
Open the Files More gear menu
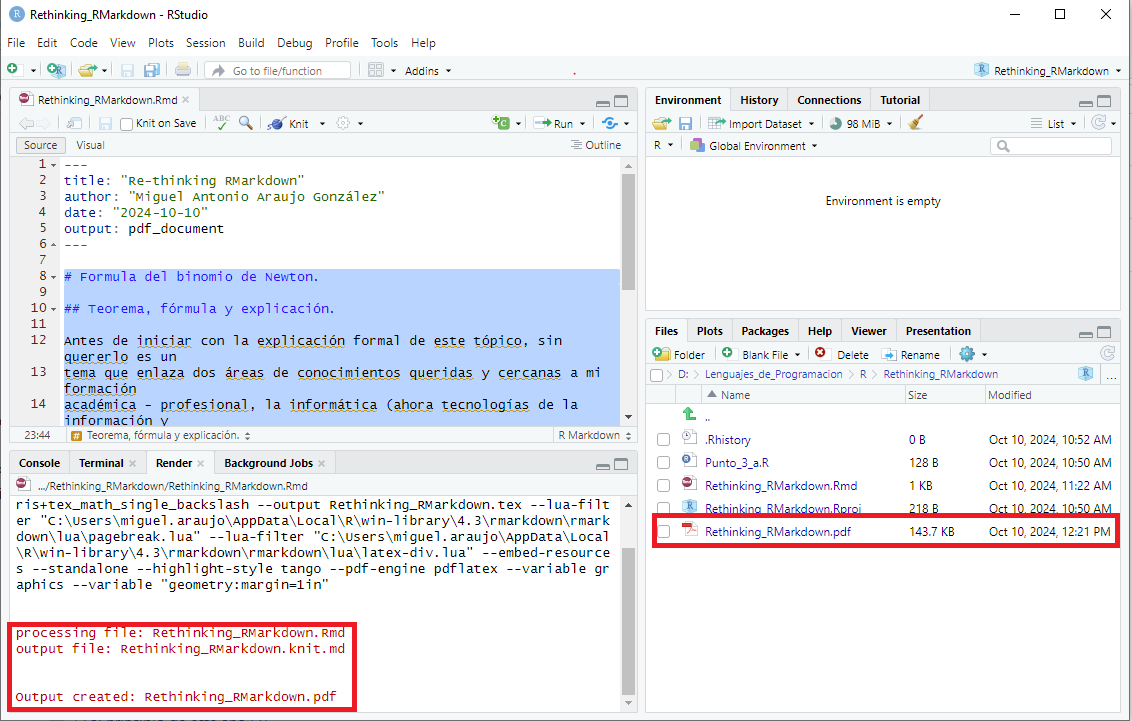pos(972,354)
